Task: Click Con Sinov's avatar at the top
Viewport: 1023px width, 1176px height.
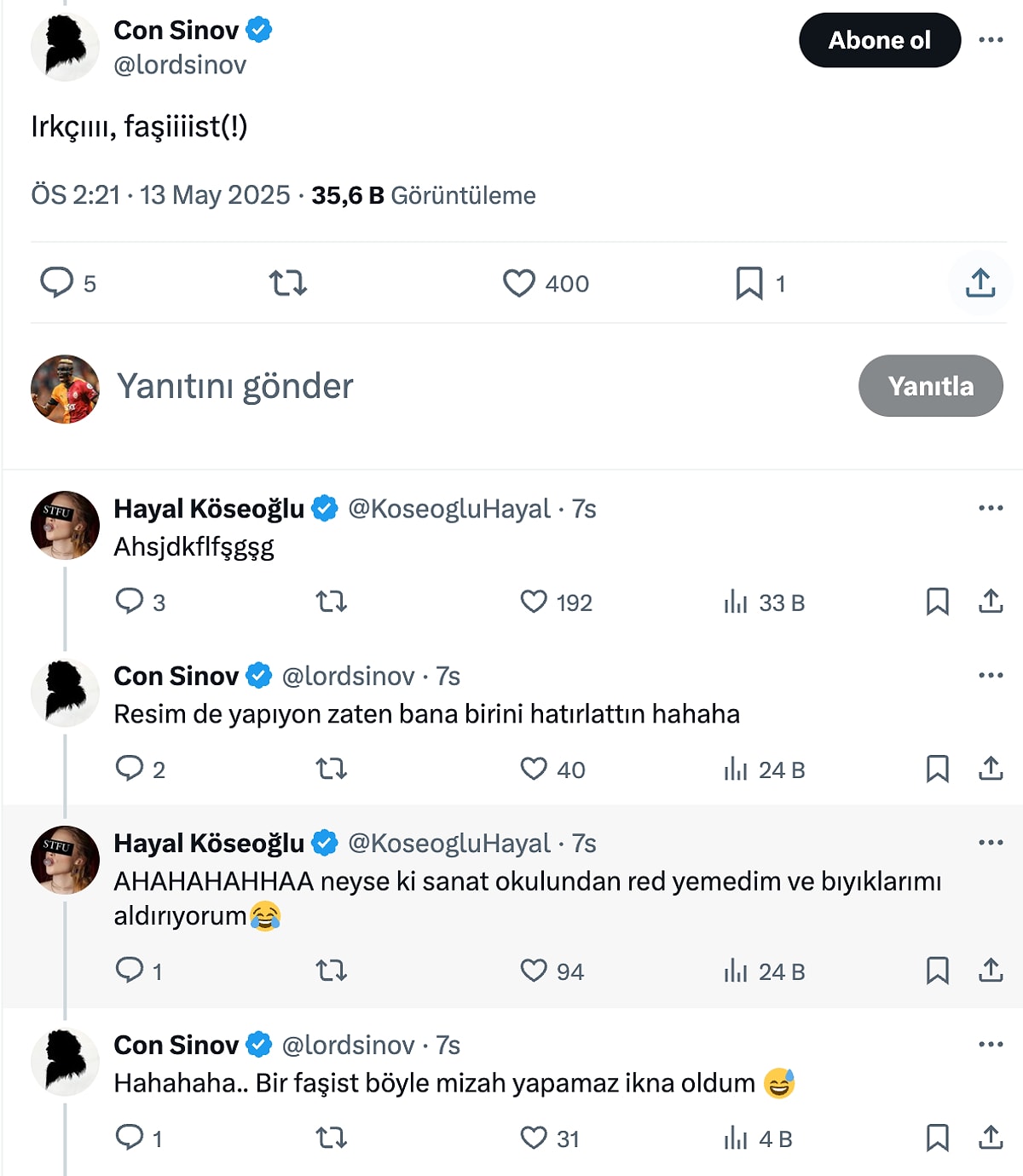Action: (x=65, y=47)
